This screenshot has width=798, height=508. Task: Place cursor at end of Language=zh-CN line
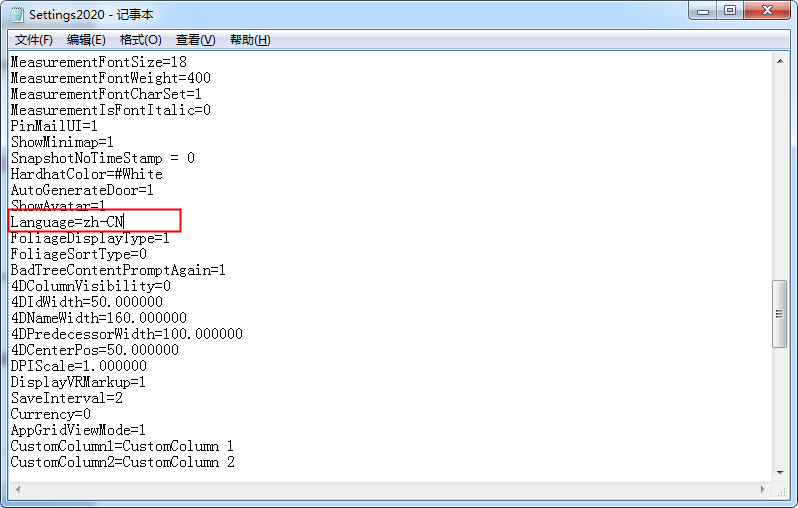pyautogui.click(x=124, y=222)
